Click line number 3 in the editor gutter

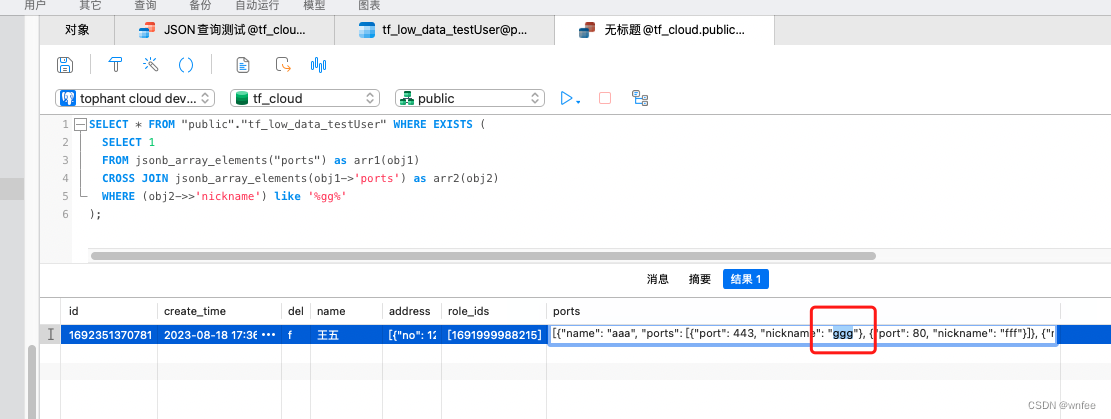(65, 160)
